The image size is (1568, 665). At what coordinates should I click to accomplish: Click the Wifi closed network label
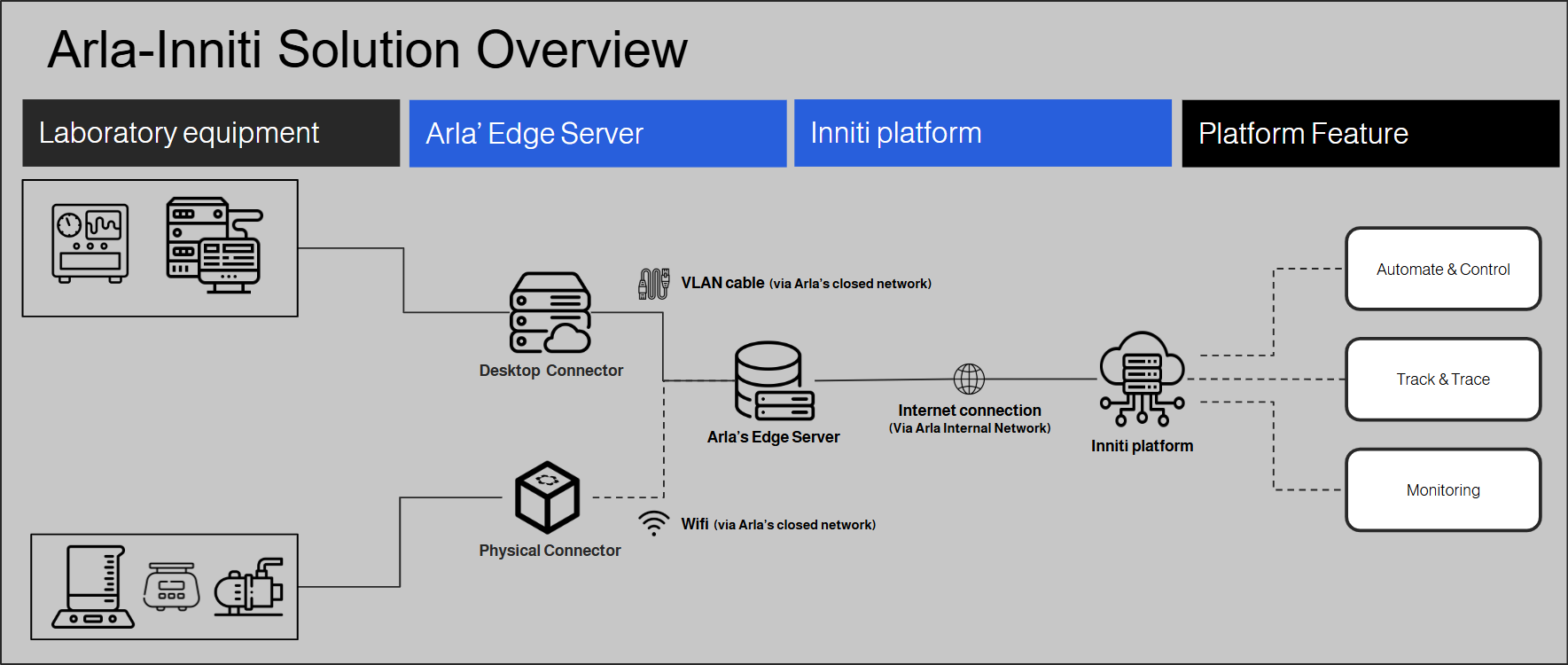tap(778, 524)
